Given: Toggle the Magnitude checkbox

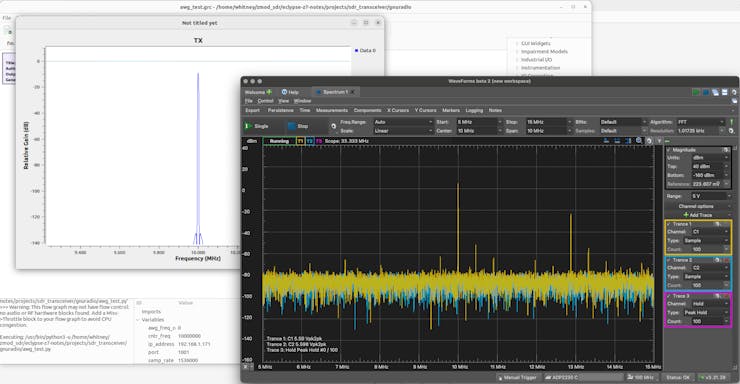Looking at the screenshot, I should (x=669, y=150).
